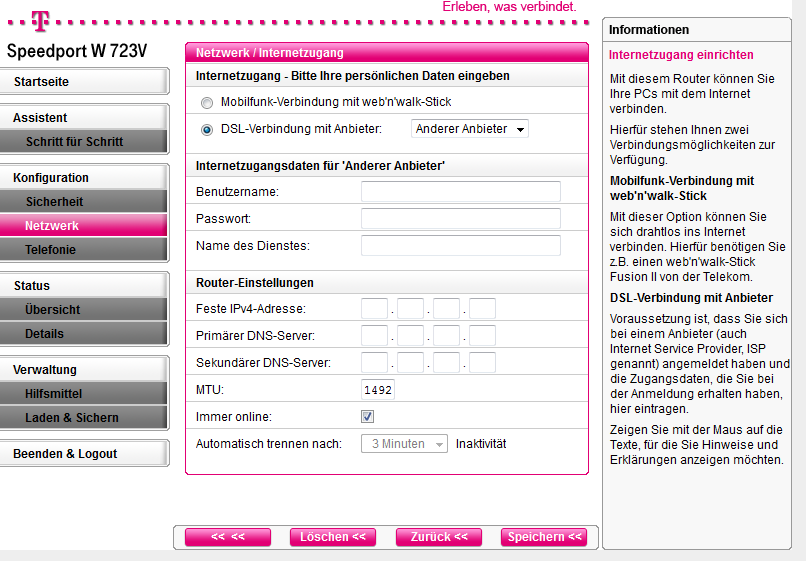
Task: Click third octet of Primärer DNS-Server
Action: [x=446, y=335]
